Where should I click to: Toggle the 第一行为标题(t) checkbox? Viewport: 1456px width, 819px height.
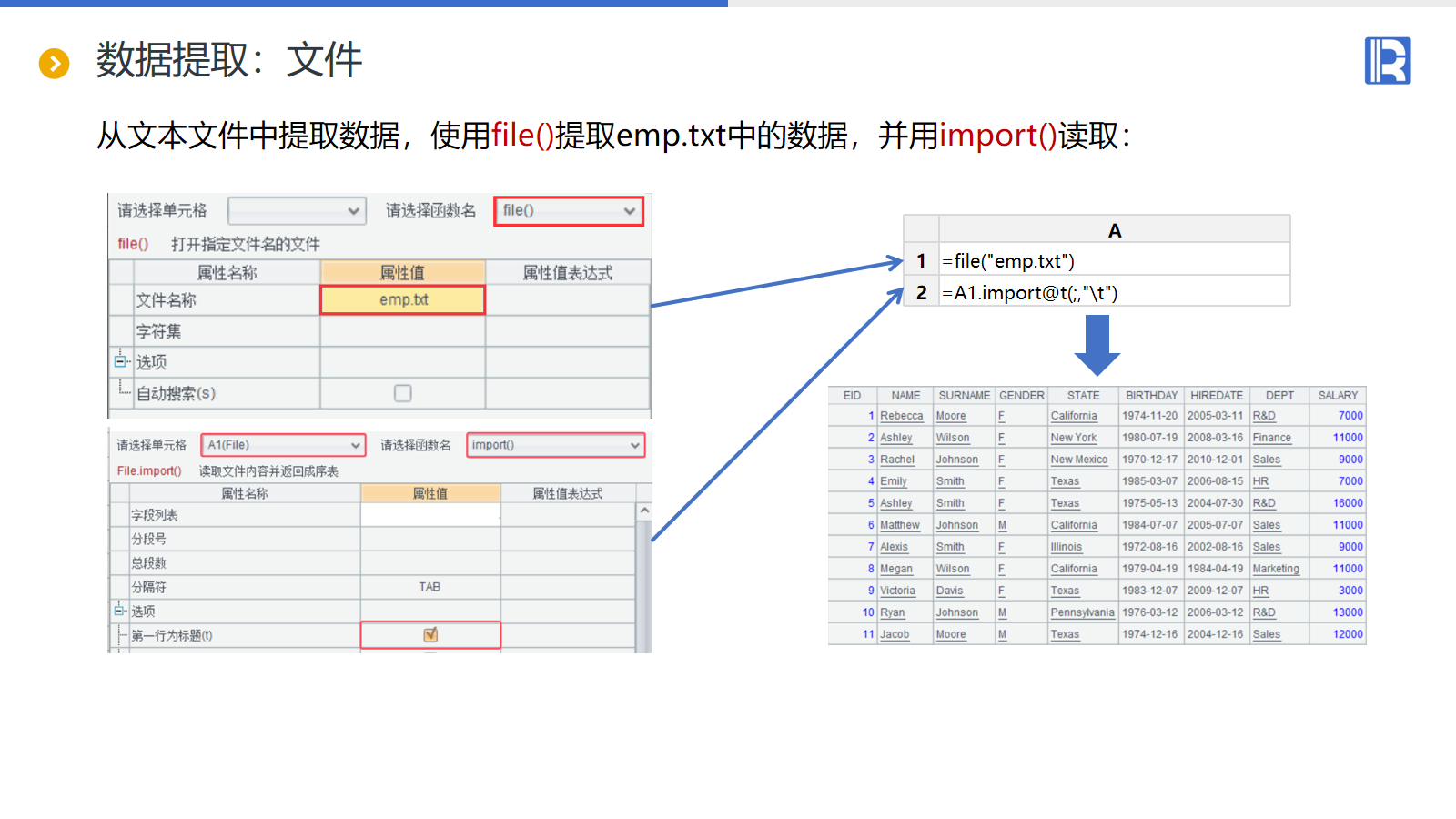point(430,635)
